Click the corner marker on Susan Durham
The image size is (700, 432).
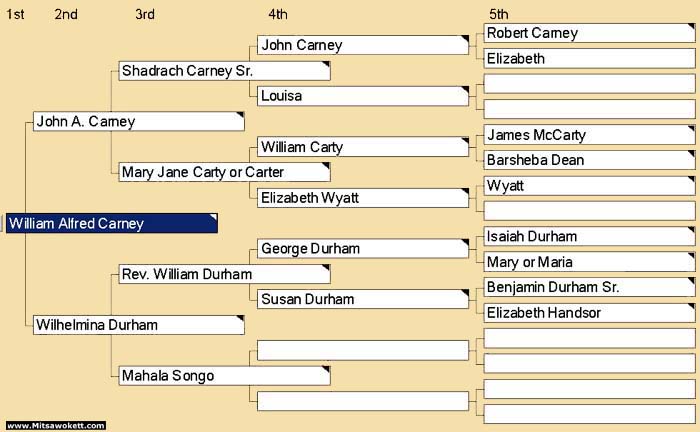pyautogui.click(x=465, y=294)
